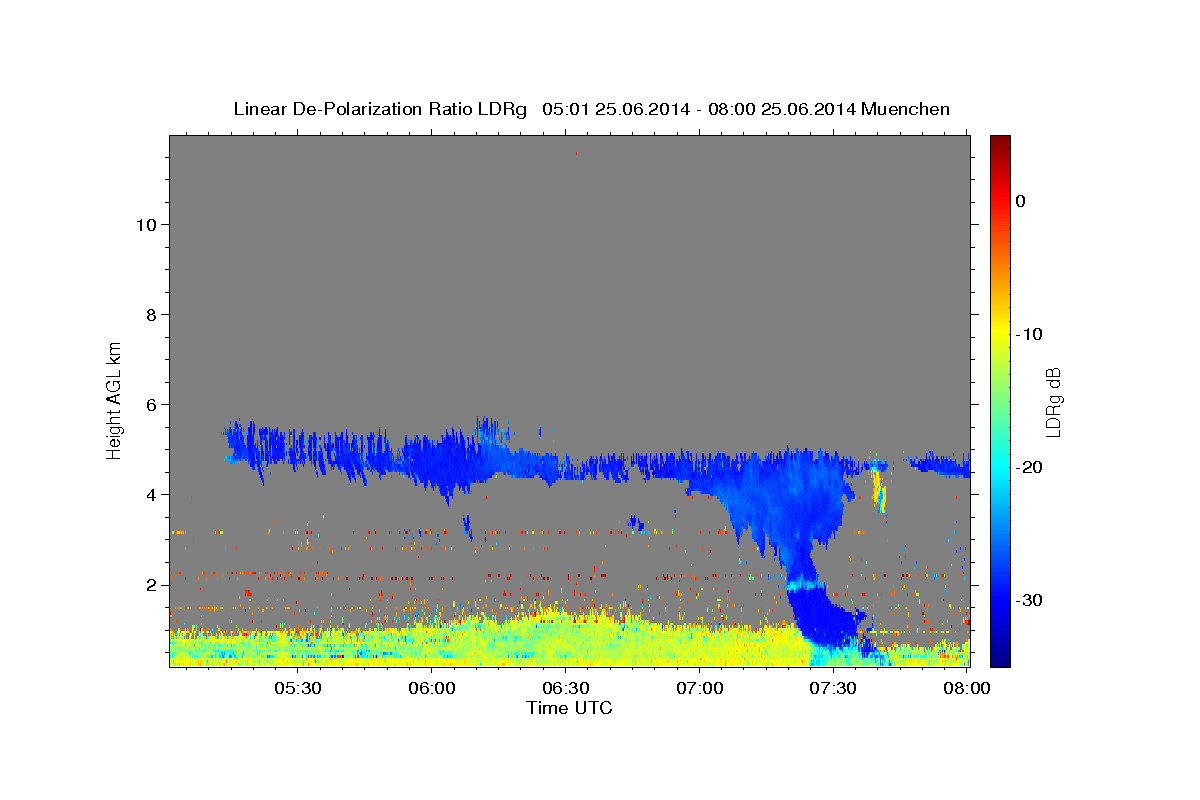Click the dark red top of the colorbar
This screenshot has height=800, width=1200.
click(1000, 145)
